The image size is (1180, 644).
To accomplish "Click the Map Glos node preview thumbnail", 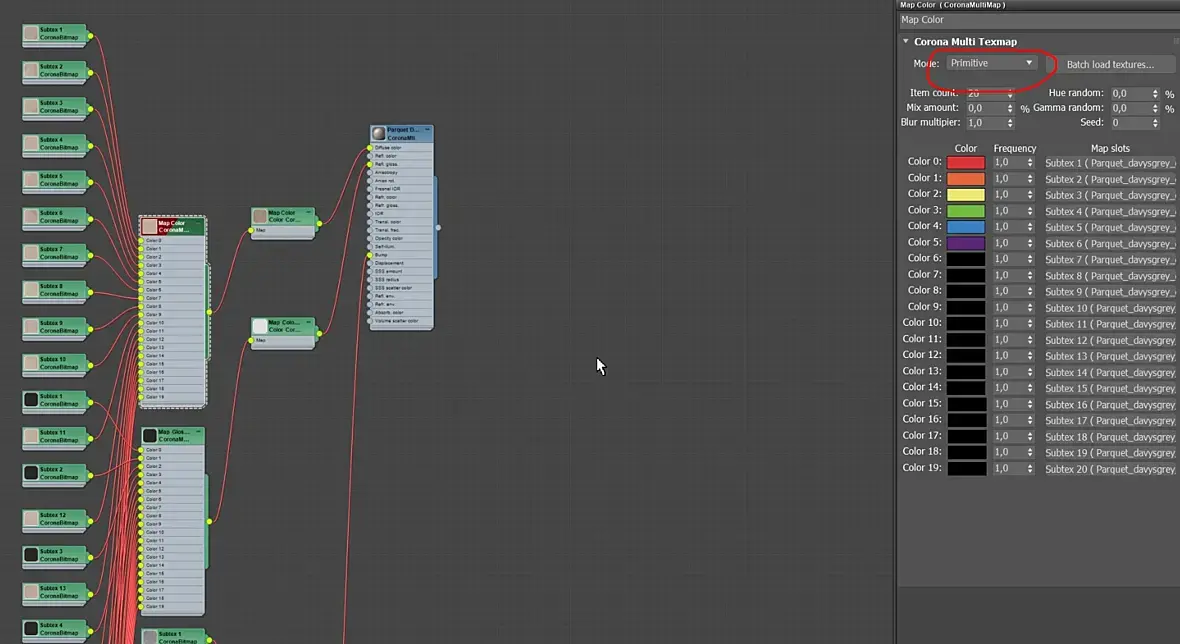I will [x=150, y=436].
